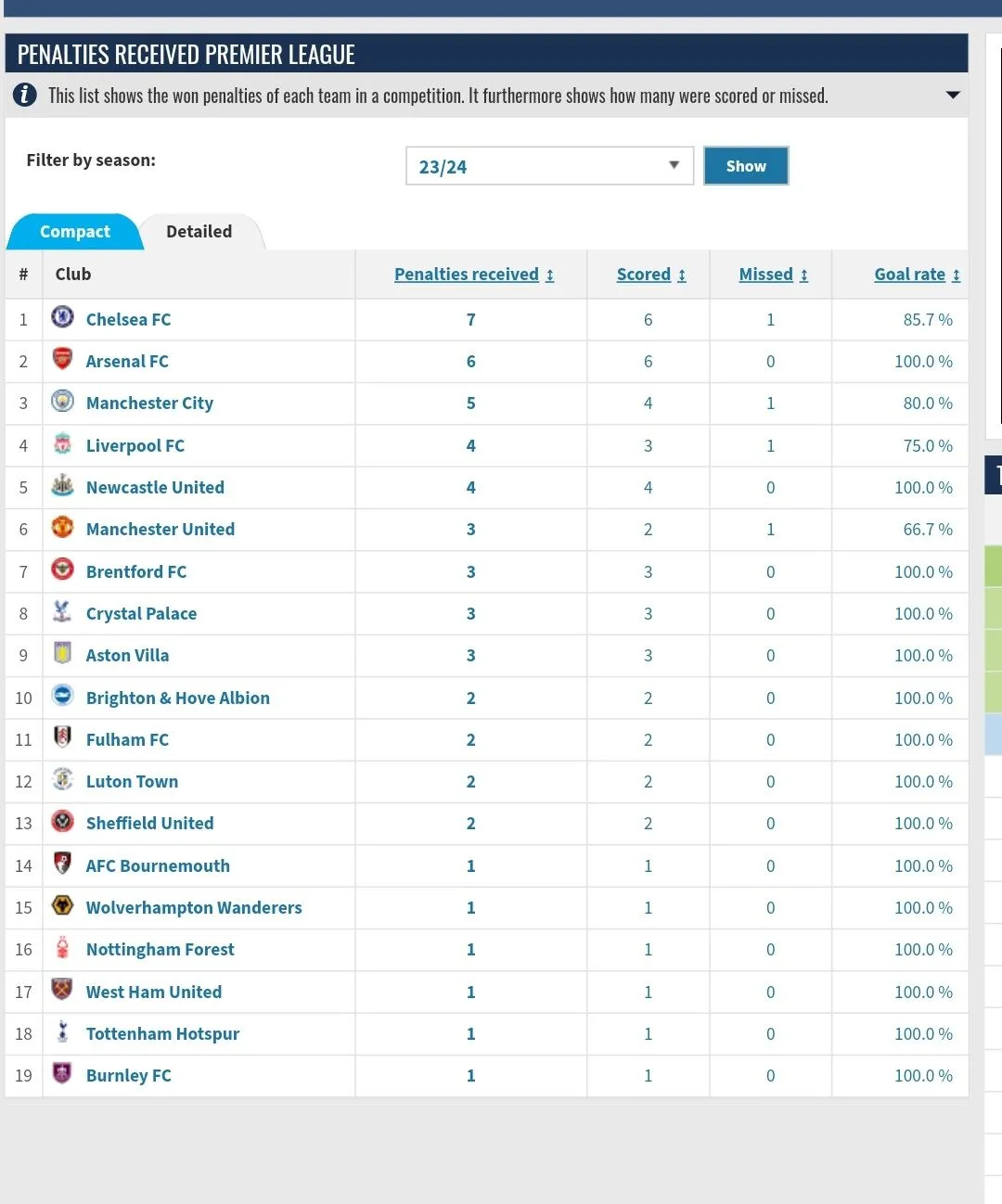1002x1204 pixels.
Task: Open the Brighton & Hove Albion club link
Action: point(177,698)
